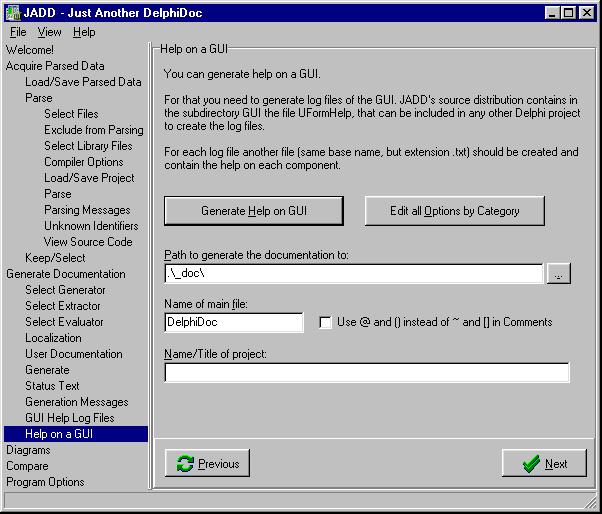Click the Name/Title of project field
Image resolution: width=602 pixels, height=514 pixels.
pos(366,372)
